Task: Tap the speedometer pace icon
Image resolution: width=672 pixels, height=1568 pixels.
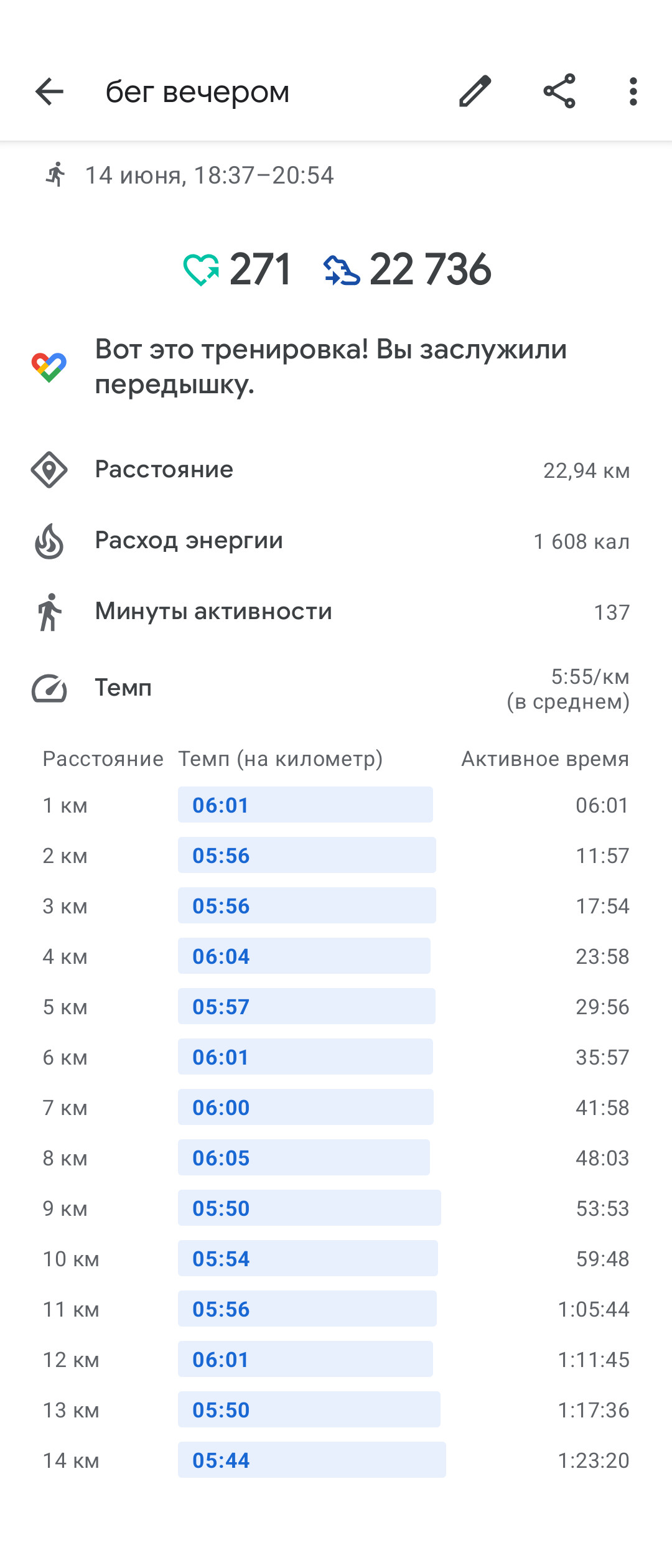Action: point(49,688)
